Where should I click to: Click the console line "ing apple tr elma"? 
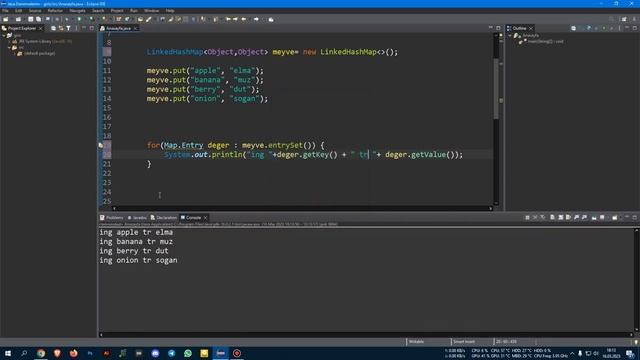pyautogui.click(x=136, y=232)
